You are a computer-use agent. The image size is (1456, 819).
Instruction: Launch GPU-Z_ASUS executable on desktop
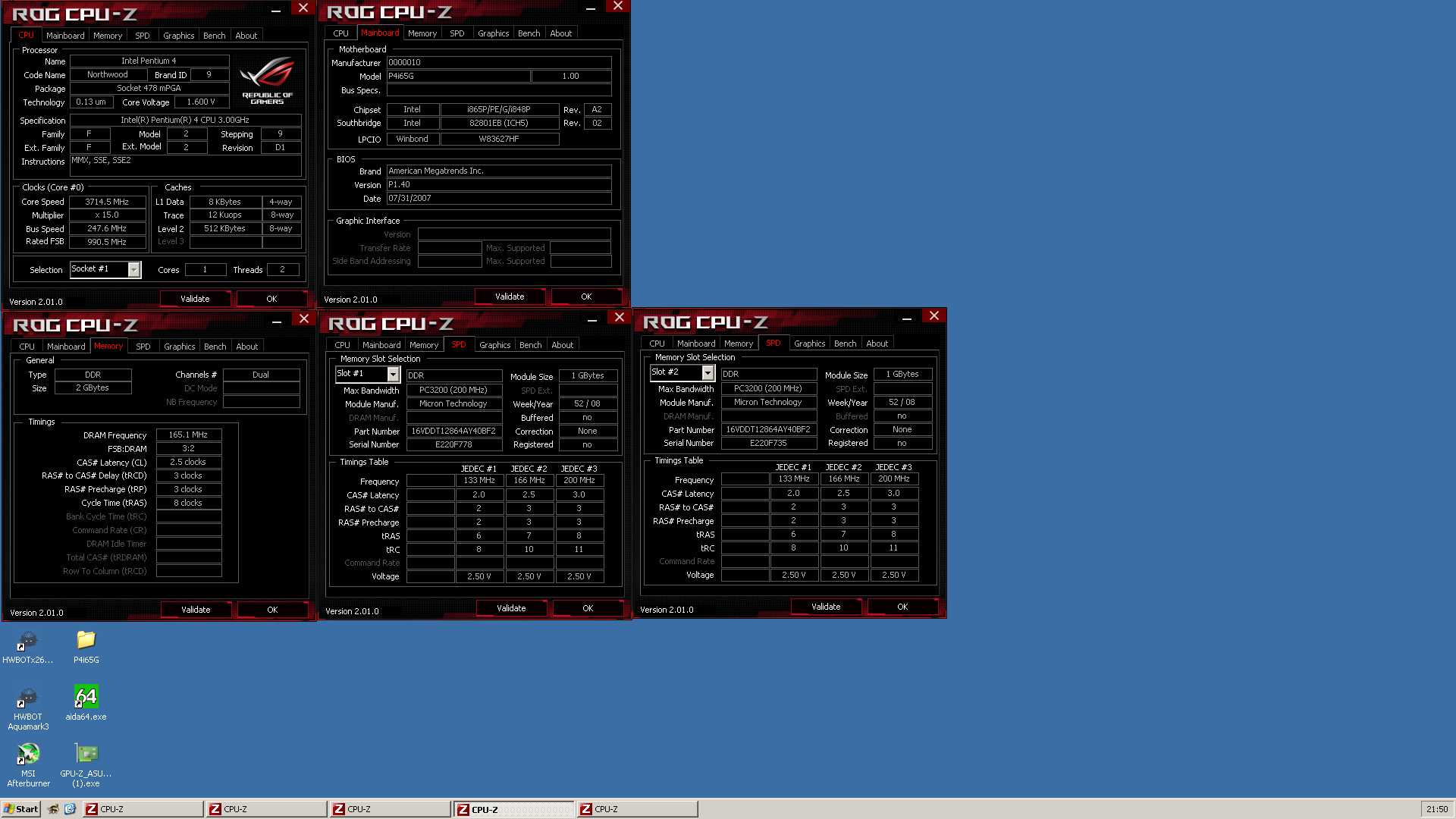[x=86, y=764]
